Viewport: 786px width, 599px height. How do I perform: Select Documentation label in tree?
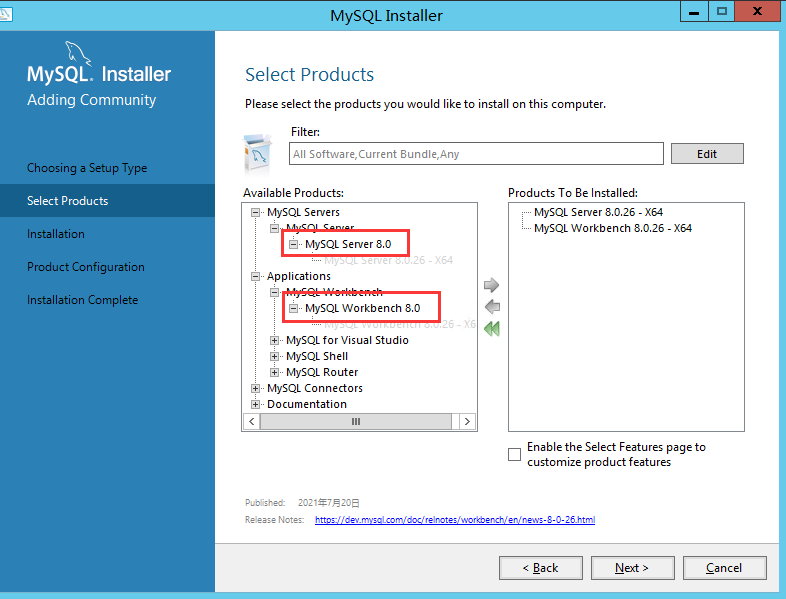(307, 405)
